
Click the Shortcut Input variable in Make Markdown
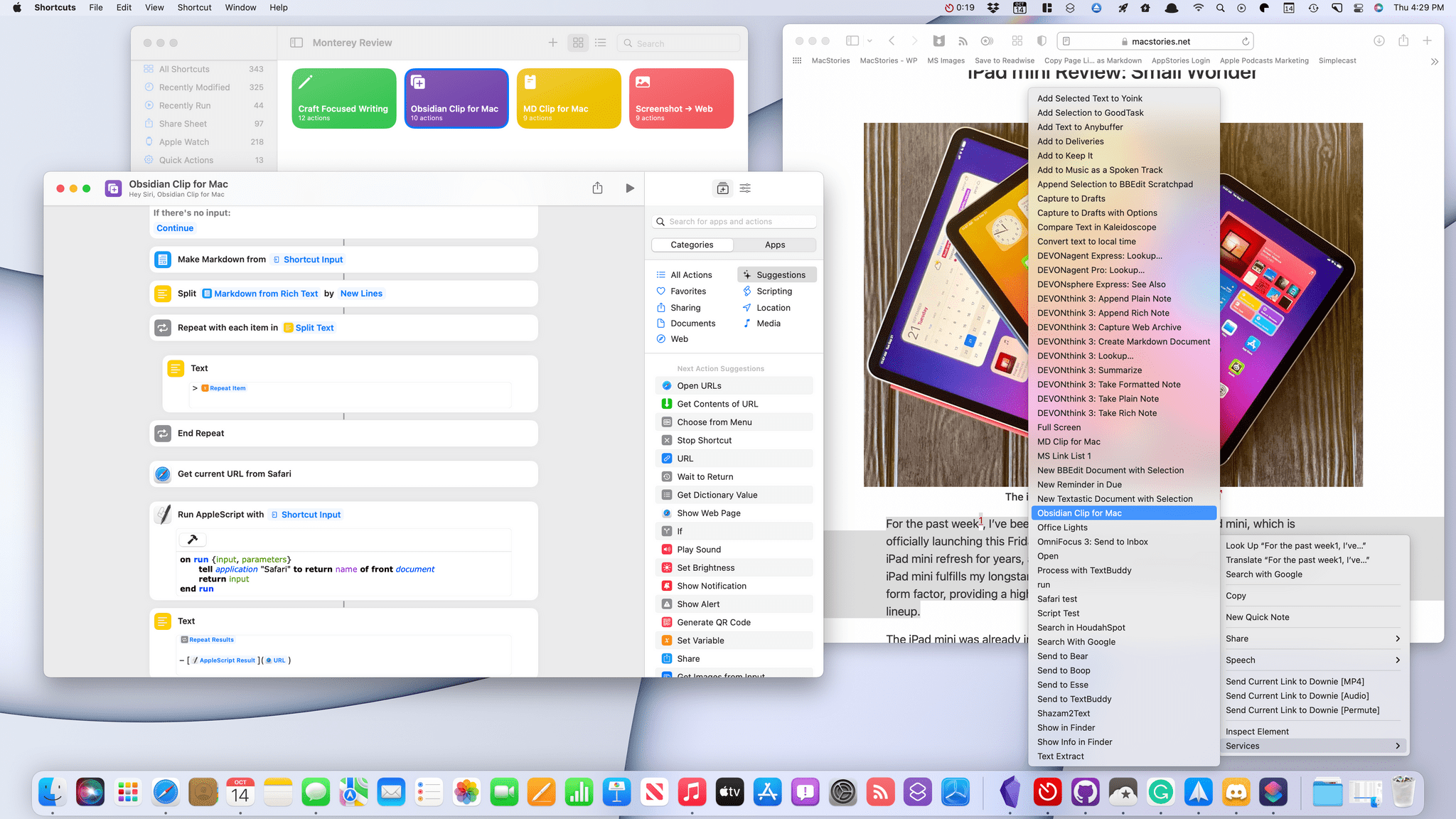pyautogui.click(x=308, y=259)
